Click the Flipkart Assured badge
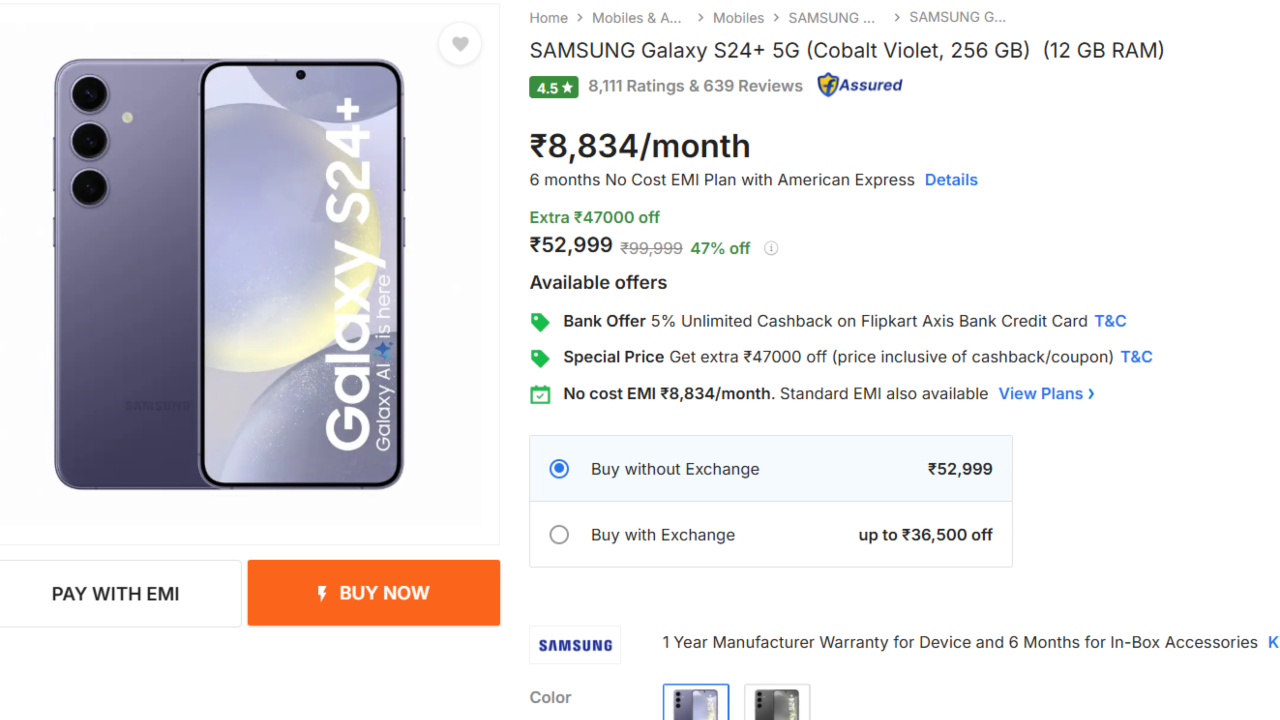1280x720 pixels. point(859,85)
